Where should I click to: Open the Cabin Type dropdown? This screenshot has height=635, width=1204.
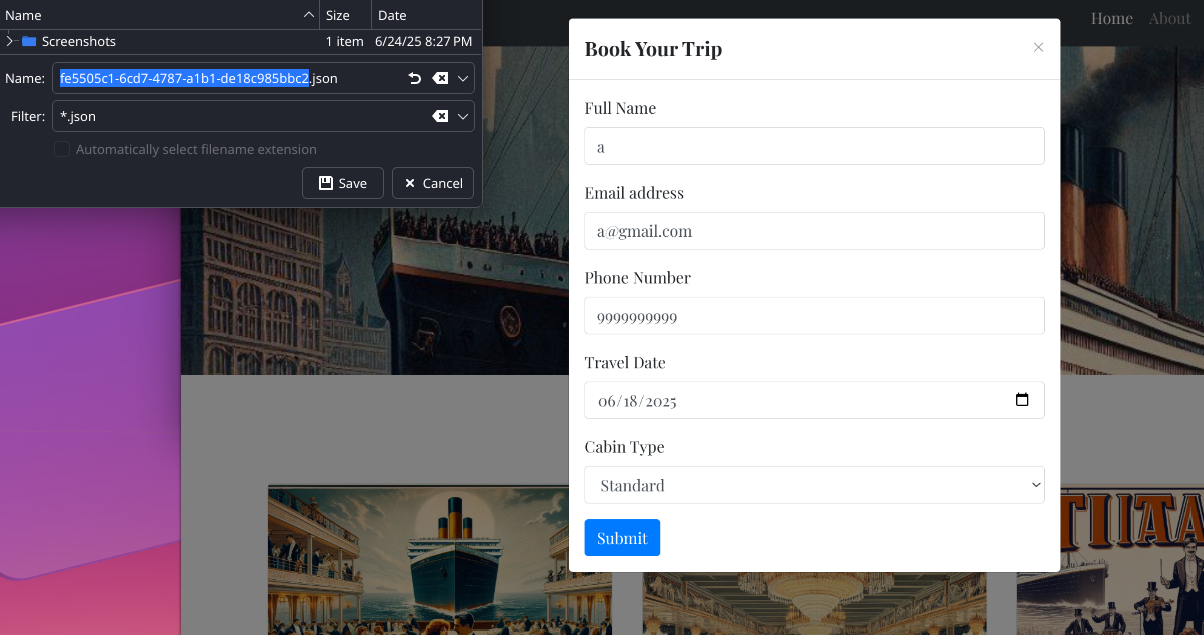point(814,485)
